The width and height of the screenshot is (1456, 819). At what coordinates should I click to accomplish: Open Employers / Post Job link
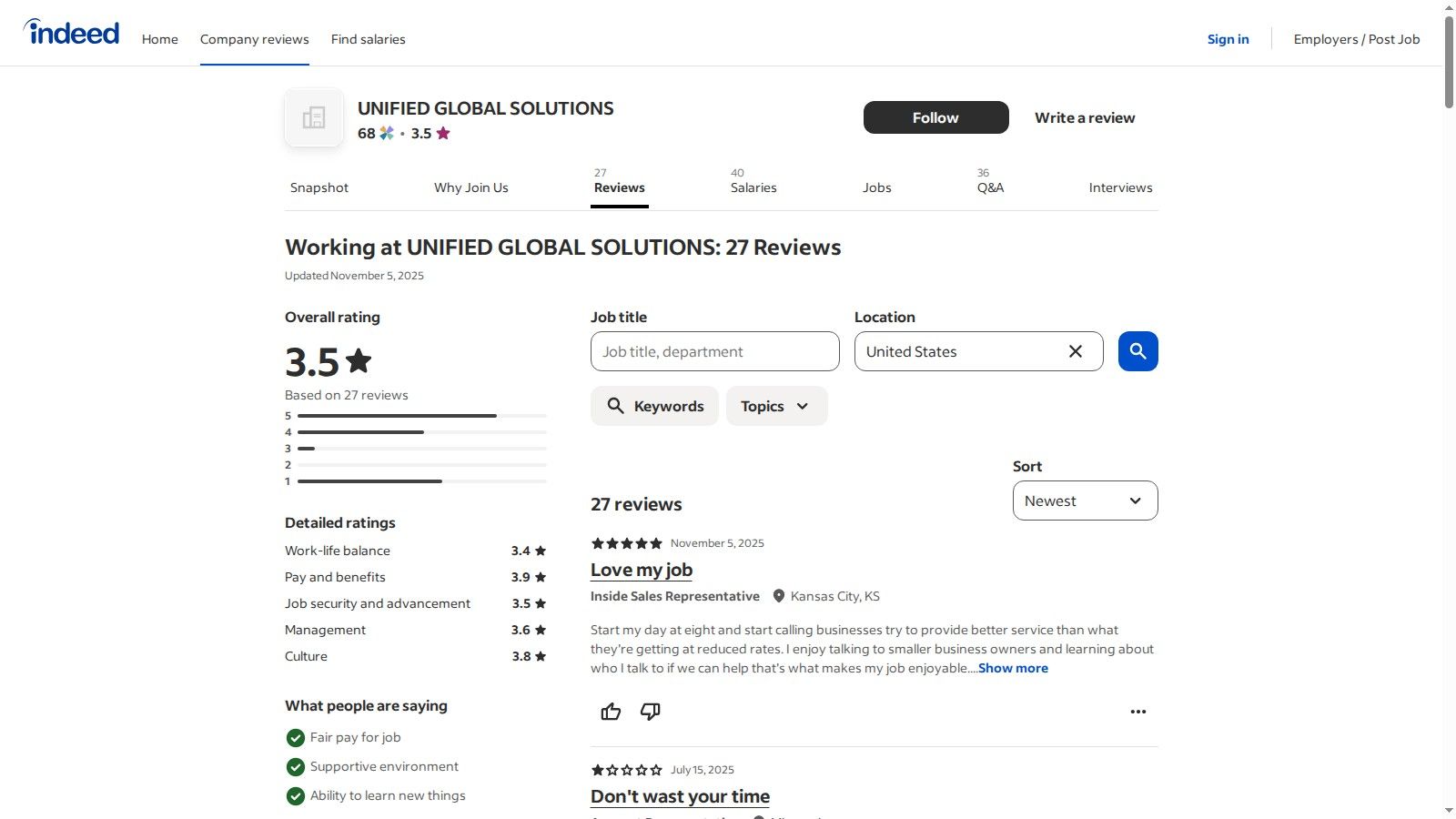tap(1357, 39)
